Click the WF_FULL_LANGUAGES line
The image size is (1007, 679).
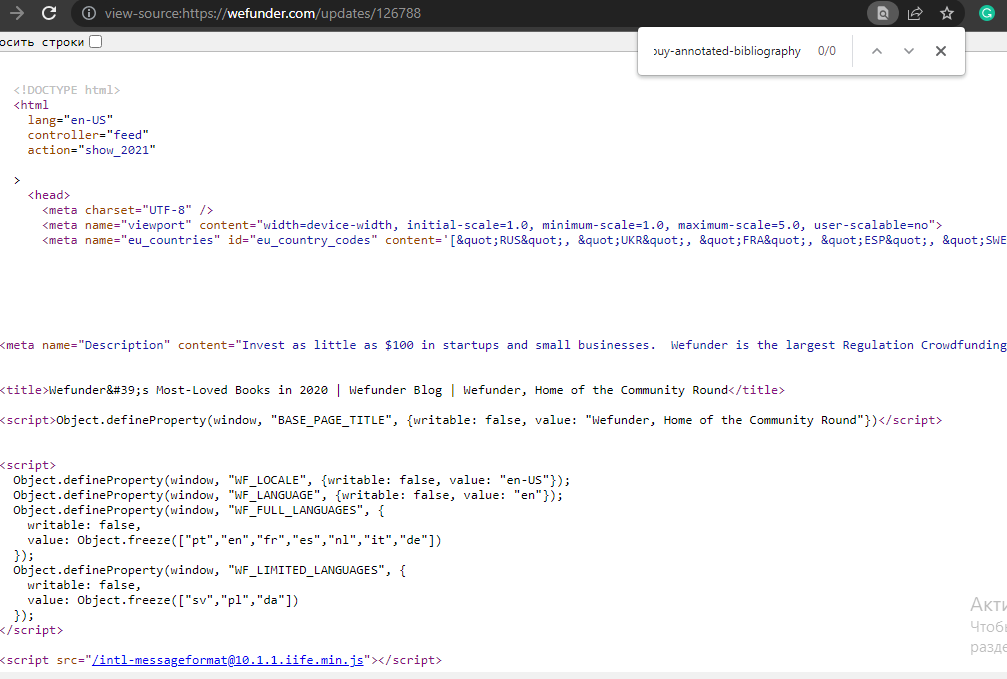[x=198, y=510]
